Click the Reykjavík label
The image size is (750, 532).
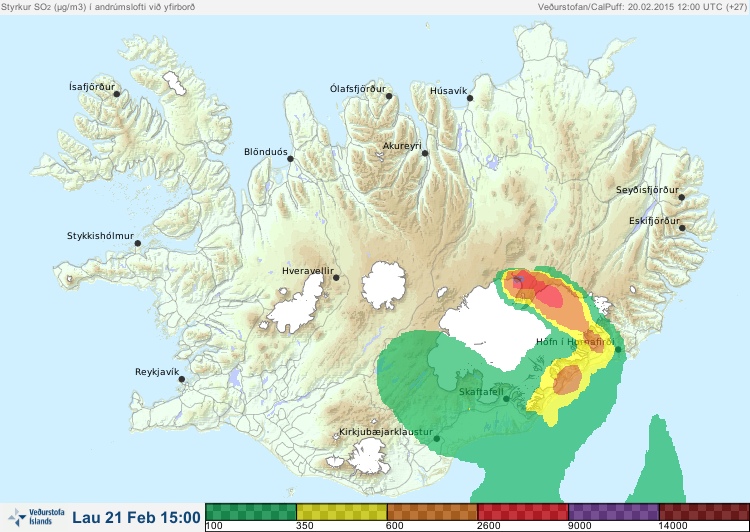(x=157, y=372)
